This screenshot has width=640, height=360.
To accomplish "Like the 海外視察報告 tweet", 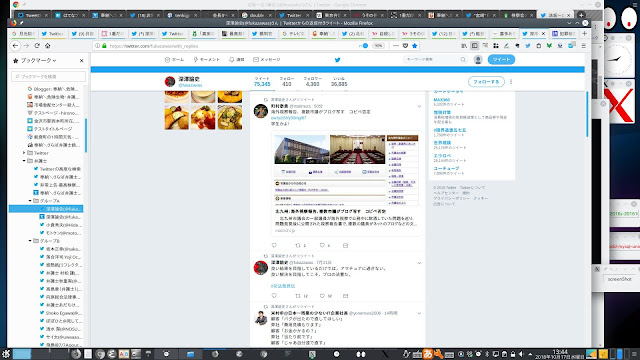I will tap(322, 245).
